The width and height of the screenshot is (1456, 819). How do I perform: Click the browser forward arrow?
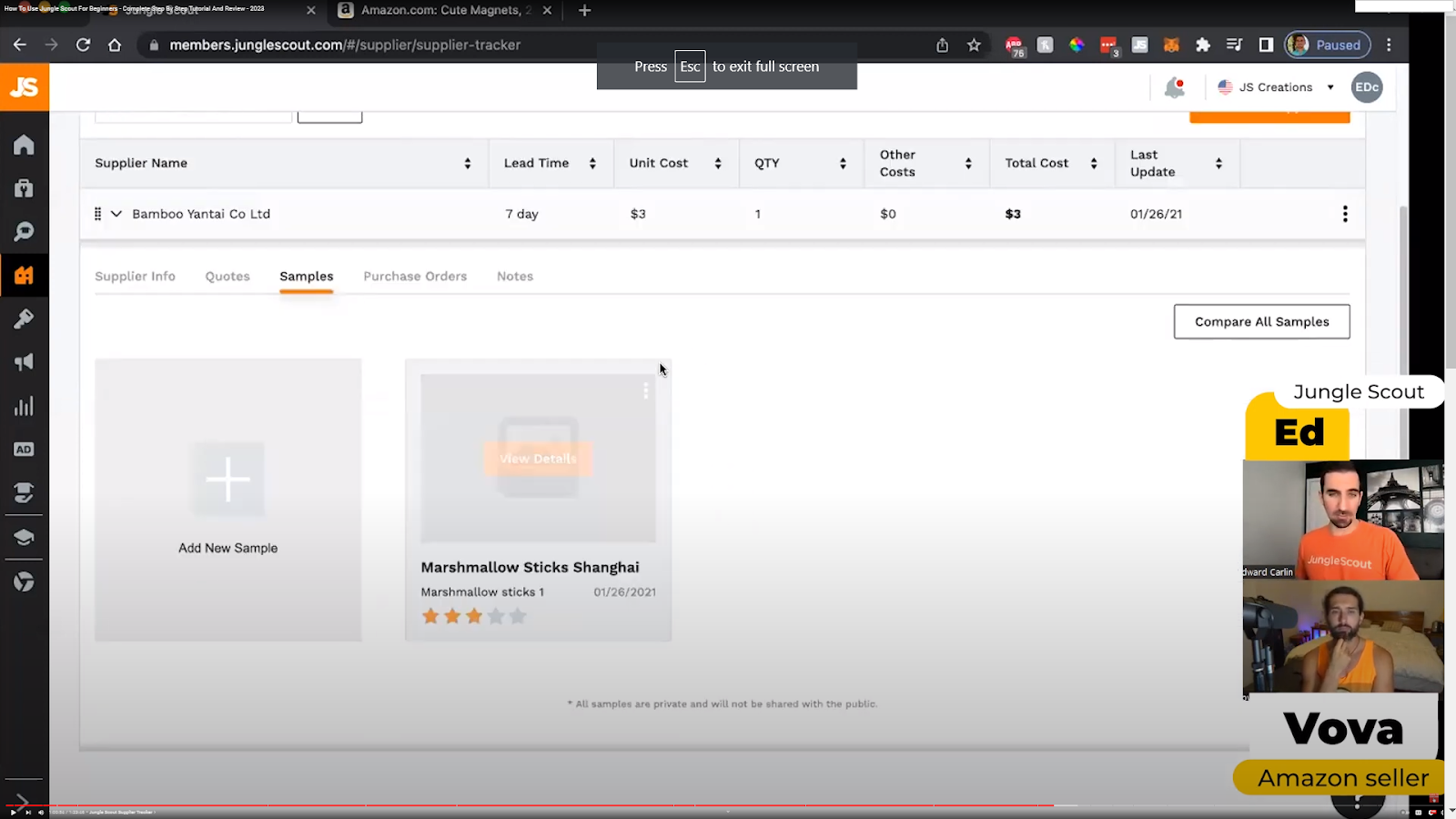[x=52, y=45]
